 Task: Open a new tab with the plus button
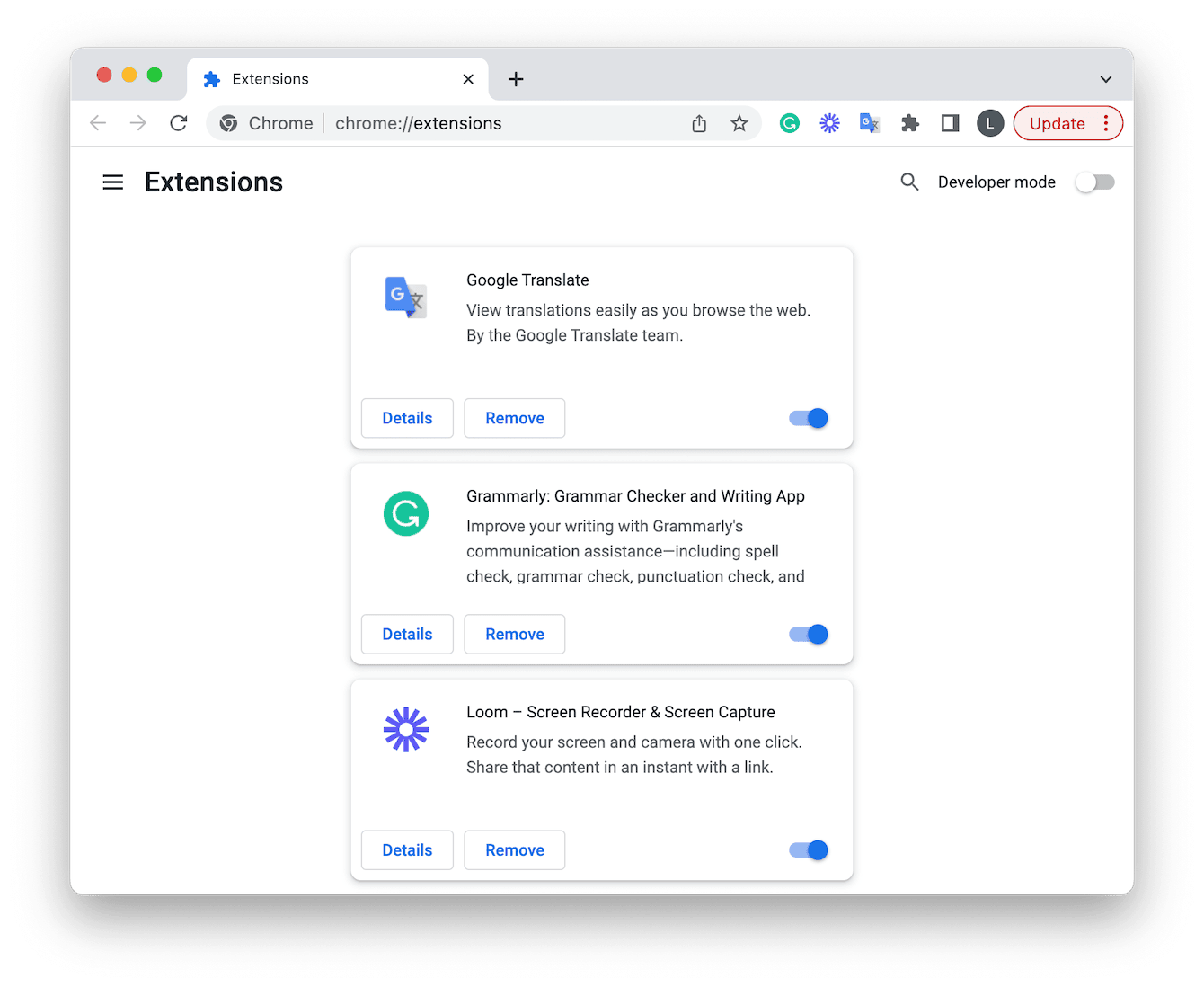(x=515, y=79)
